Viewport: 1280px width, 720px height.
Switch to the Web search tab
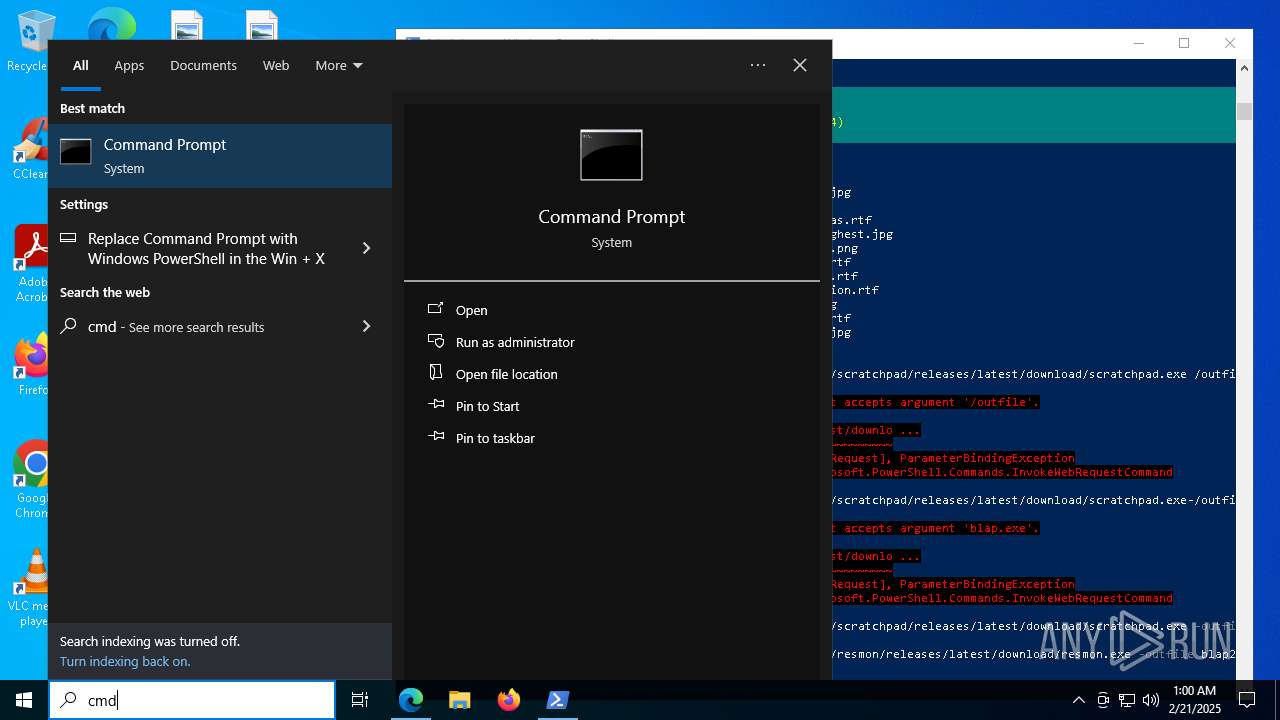[276, 65]
